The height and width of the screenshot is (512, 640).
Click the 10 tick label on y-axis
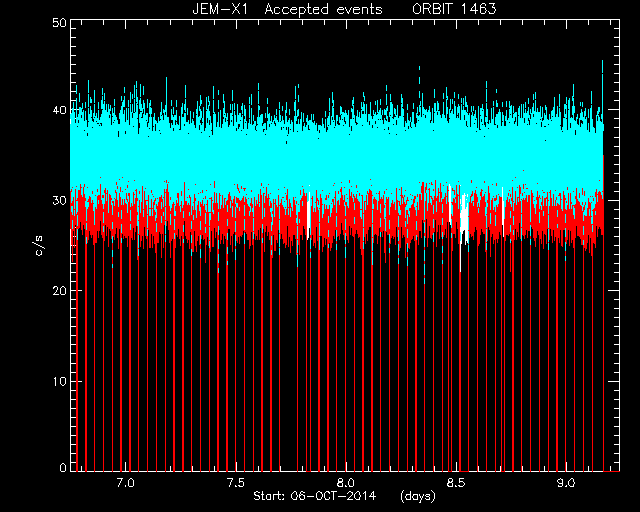pyautogui.click(x=59, y=381)
